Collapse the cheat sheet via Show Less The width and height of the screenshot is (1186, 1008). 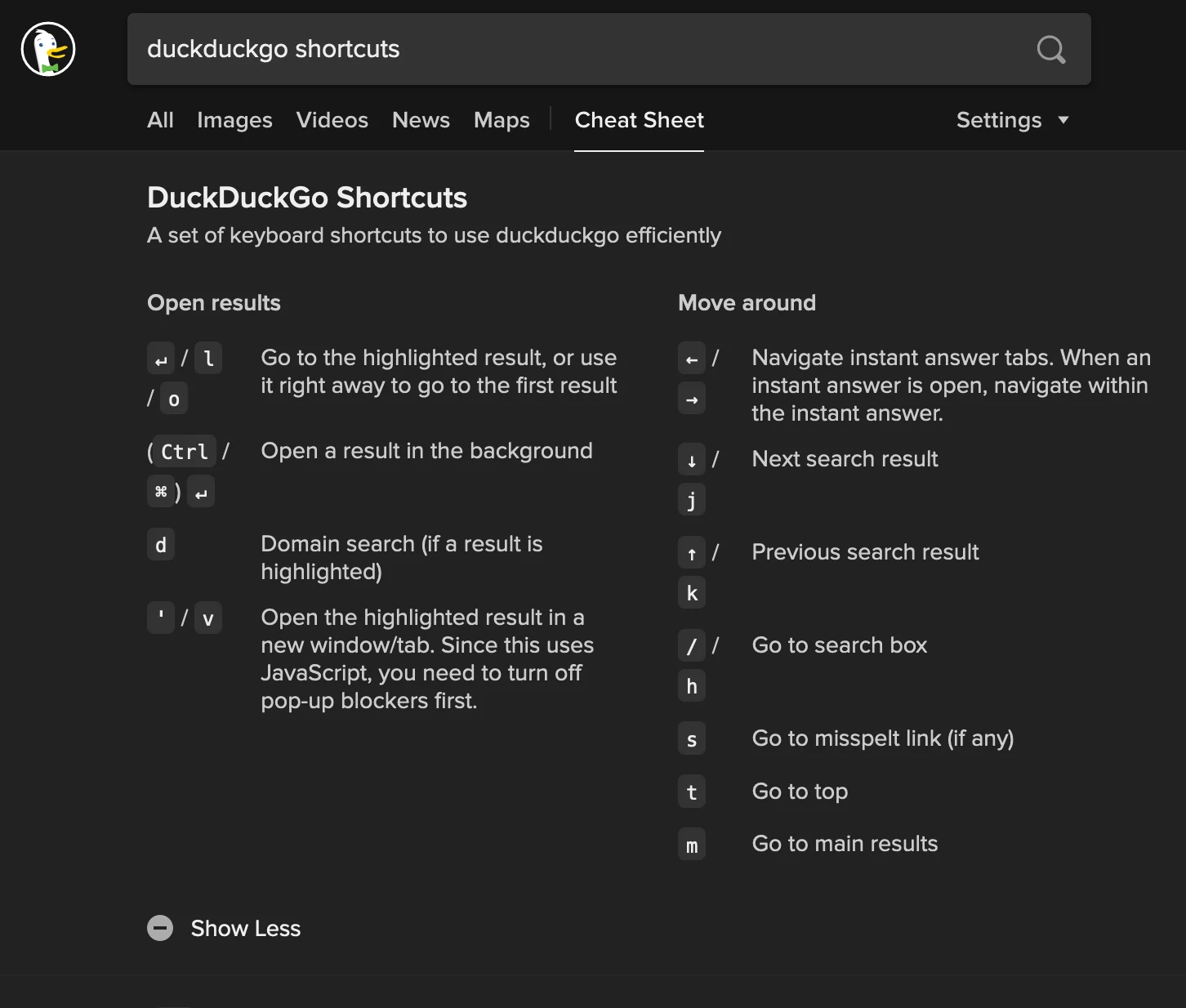(245, 928)
